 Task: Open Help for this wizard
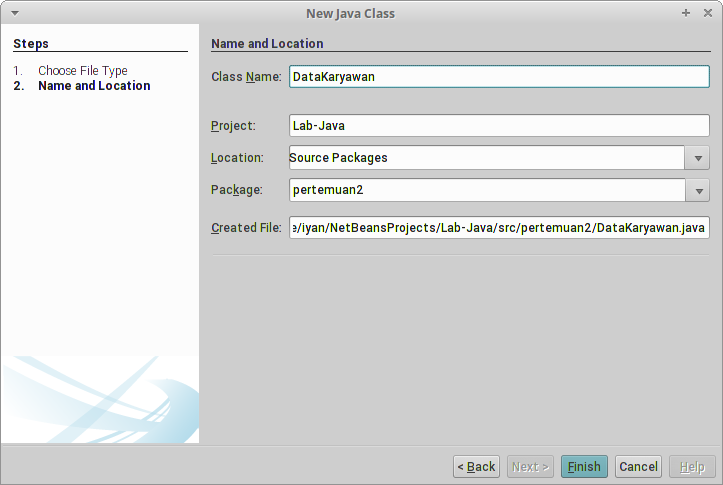(x=692, y=467)
